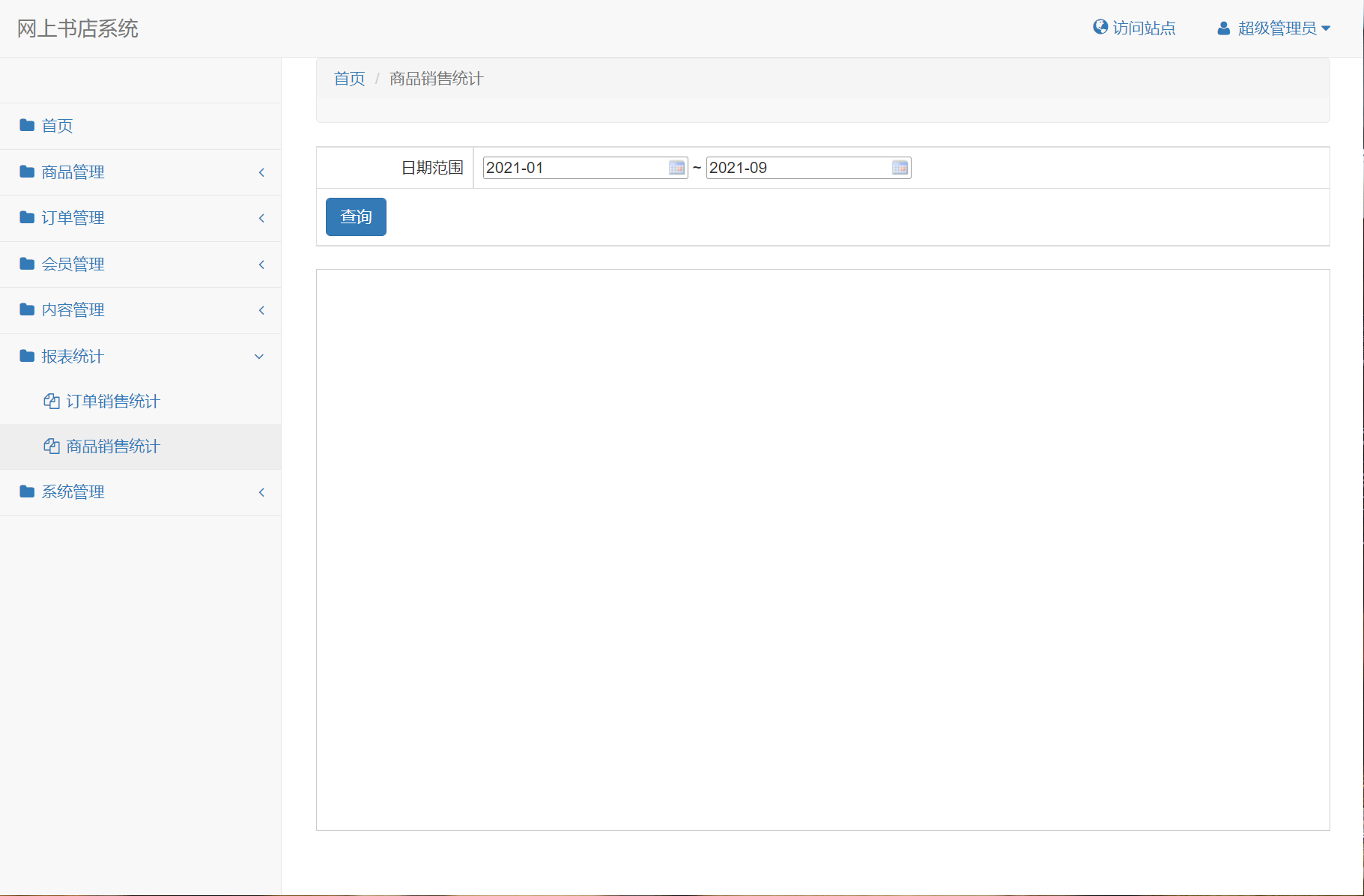Collapse 报表统计 using its chevron
The height and width of the screenshot is (896, 1364).
[x=259, y=357]
